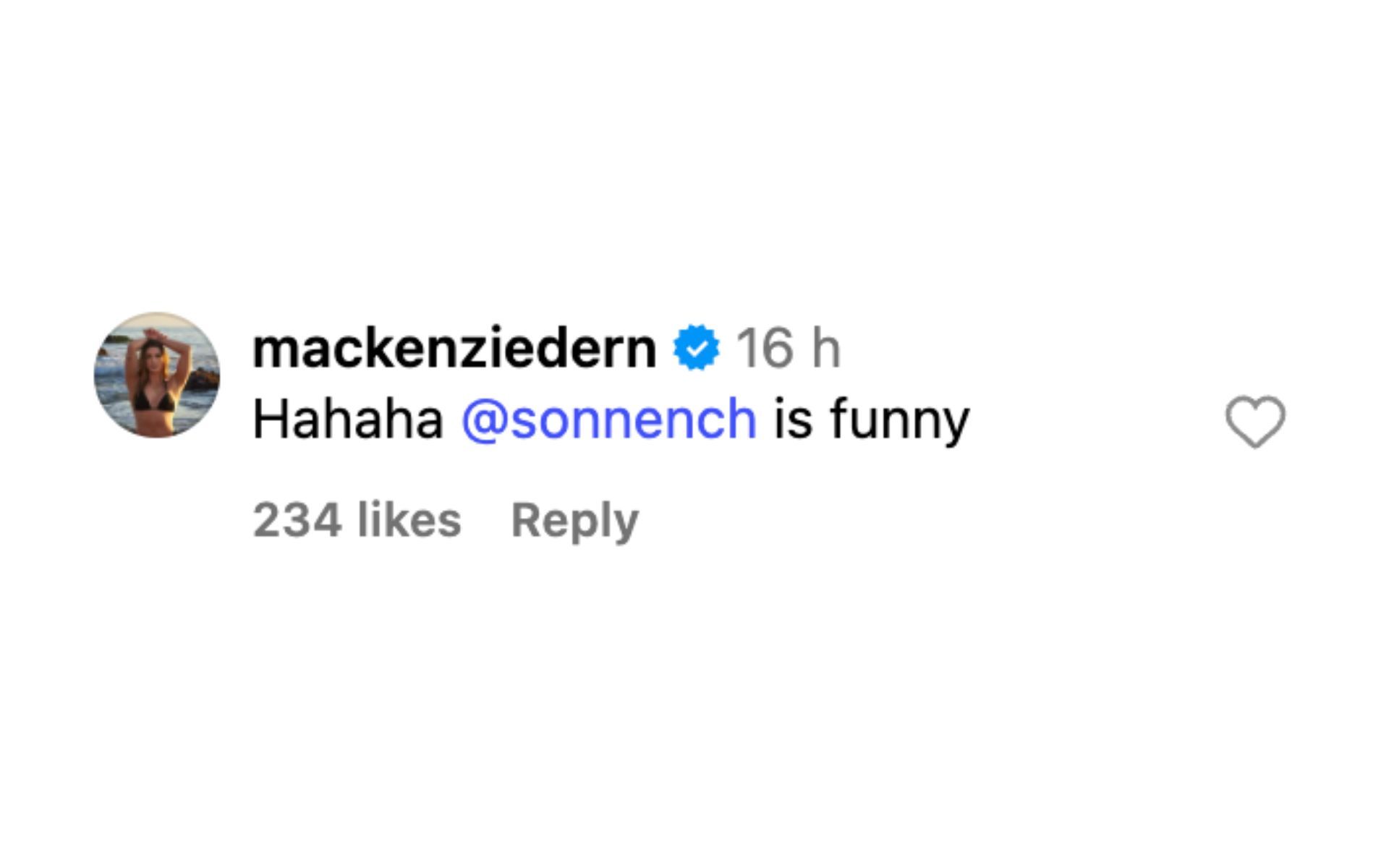Select the circular beach avatar photo
The height and width of the screenshot is (868, 1389).
coord(157,375)
